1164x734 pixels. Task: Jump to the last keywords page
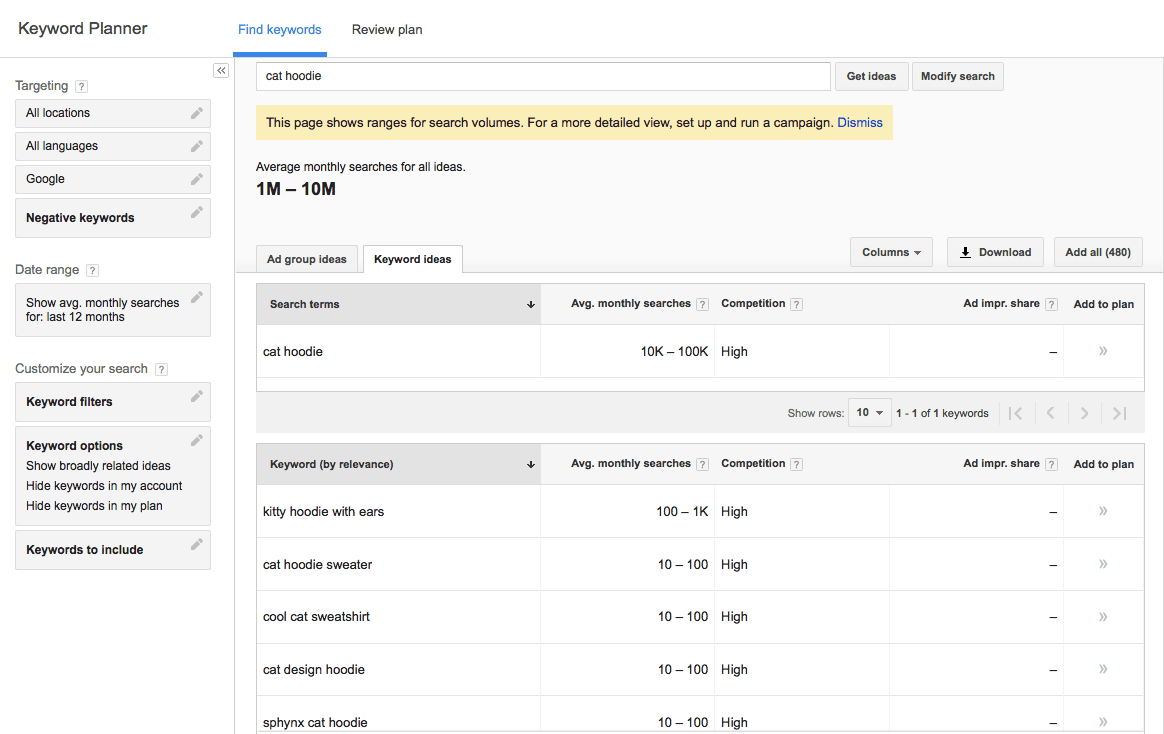(x=1119, y=412)
